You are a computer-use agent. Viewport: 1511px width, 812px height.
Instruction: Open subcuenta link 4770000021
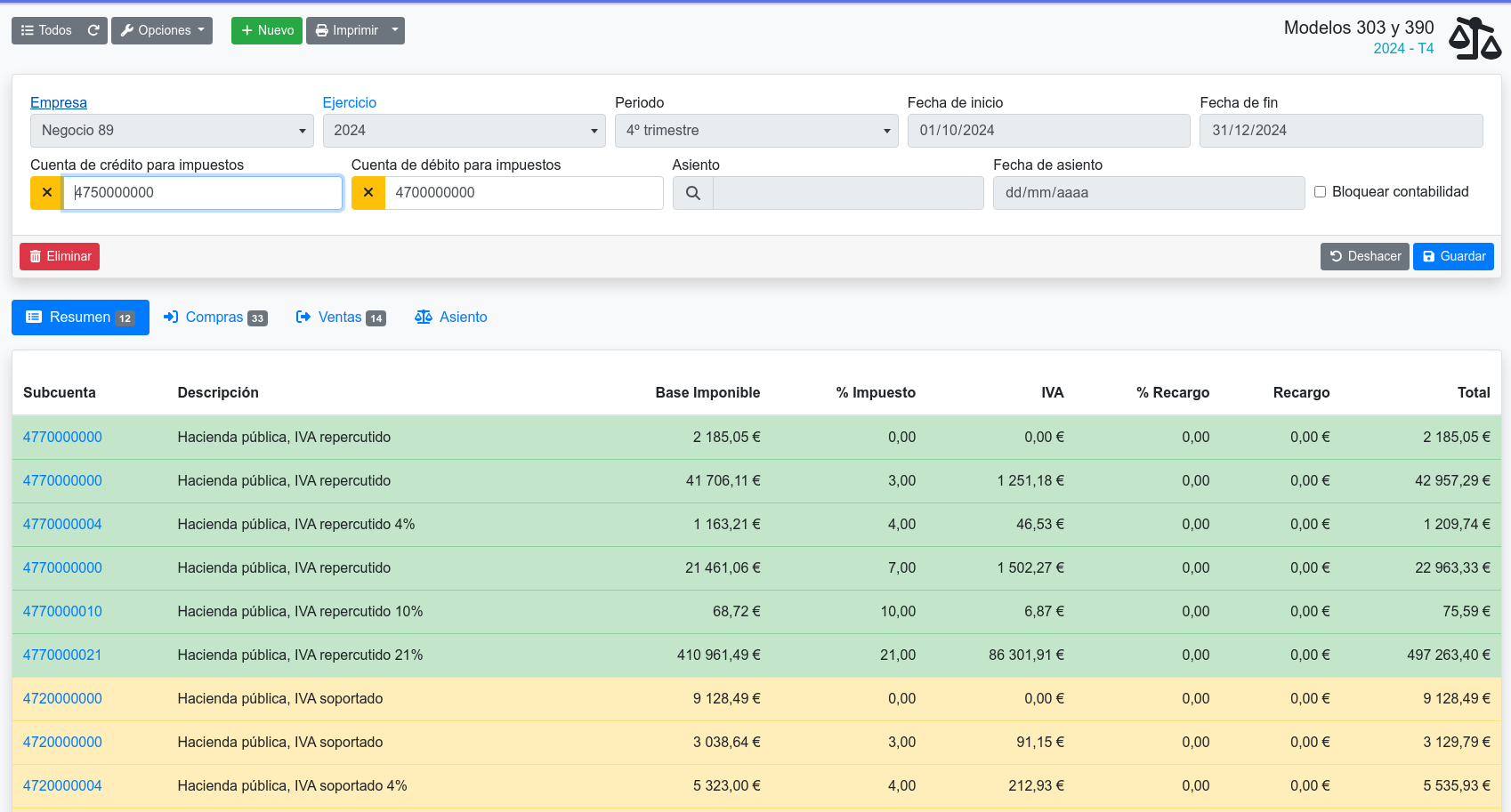click(x=62, y=655)
